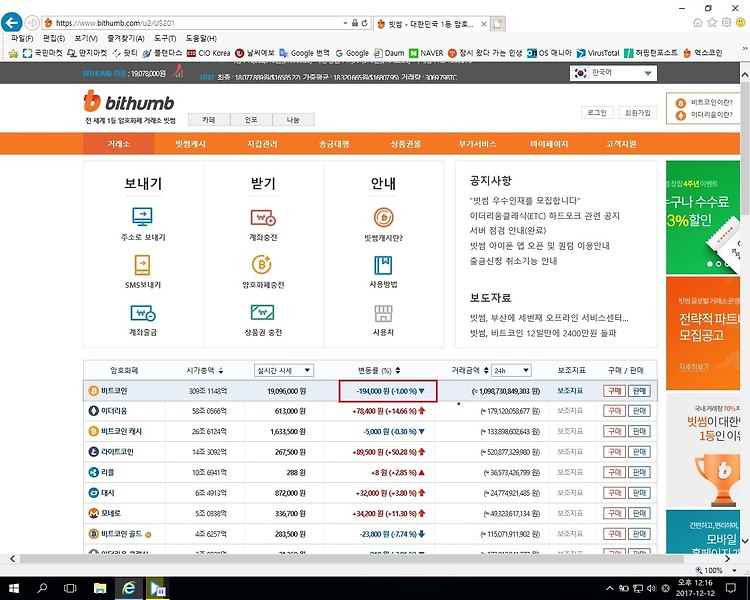Click the 회원가입 button
The width and height of the screenshot is (750, 600).
[x=638, y=112]
